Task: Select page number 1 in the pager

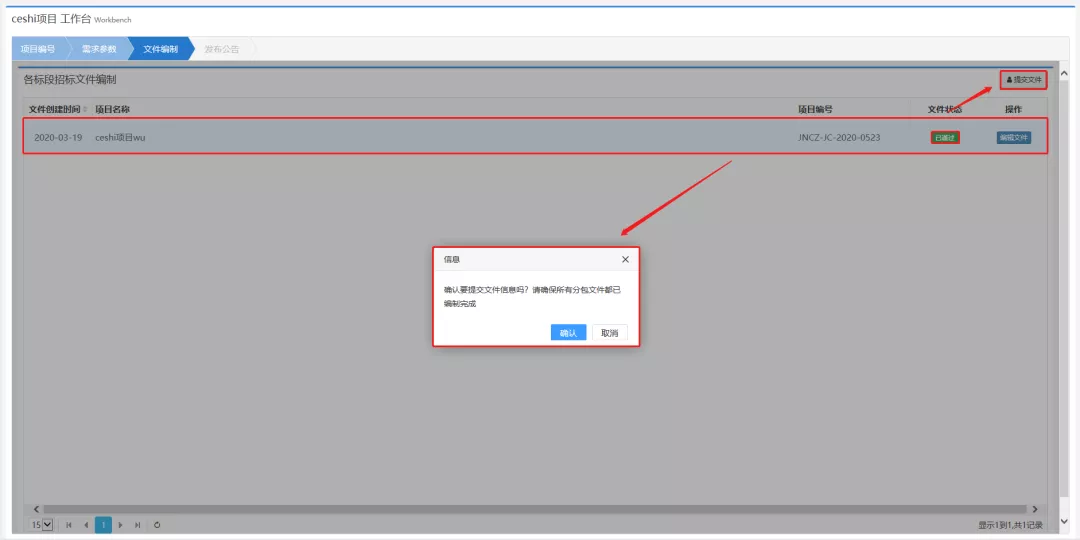Action: click(103, 524)
